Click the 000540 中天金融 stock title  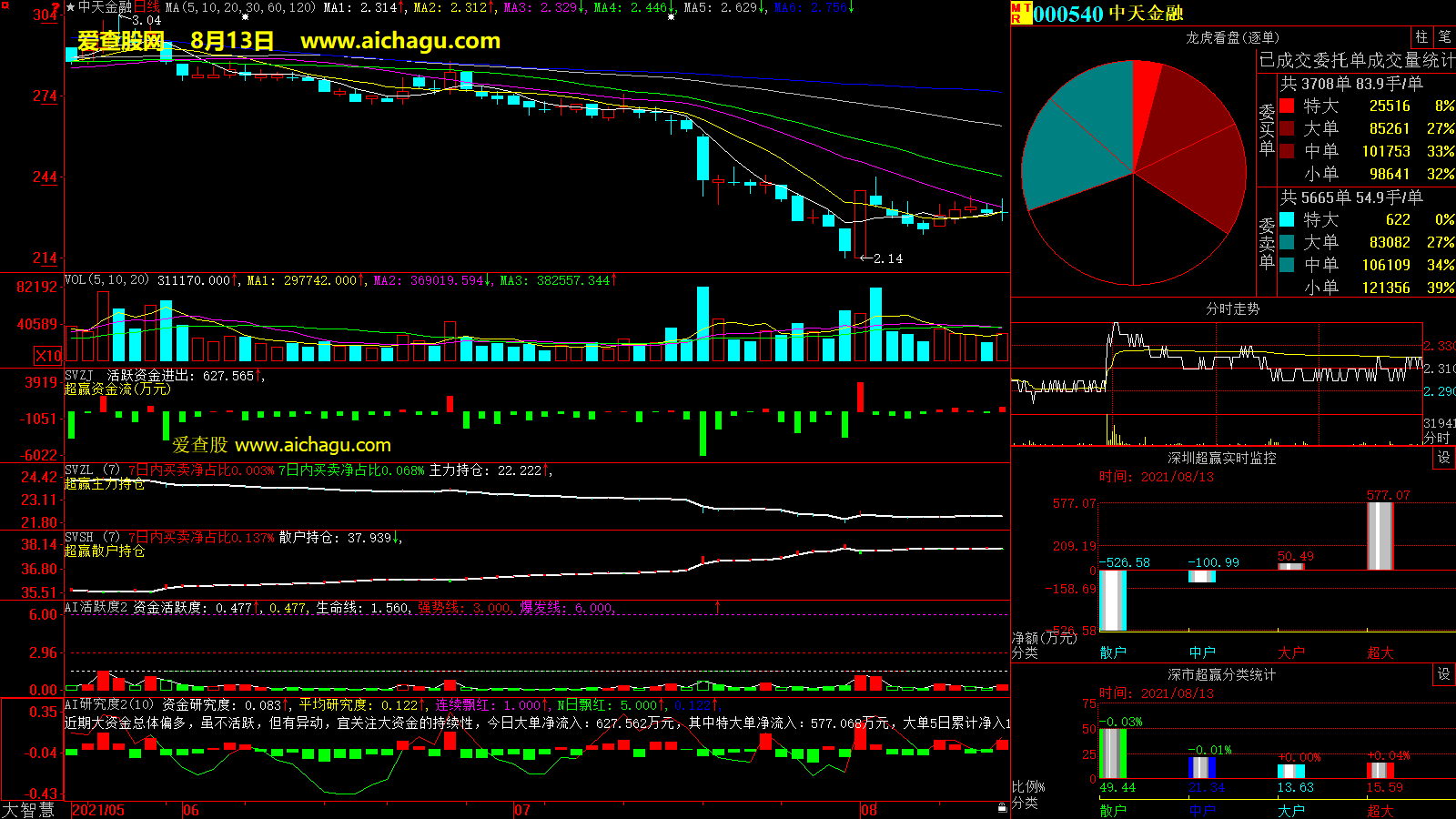[1107, 14]
